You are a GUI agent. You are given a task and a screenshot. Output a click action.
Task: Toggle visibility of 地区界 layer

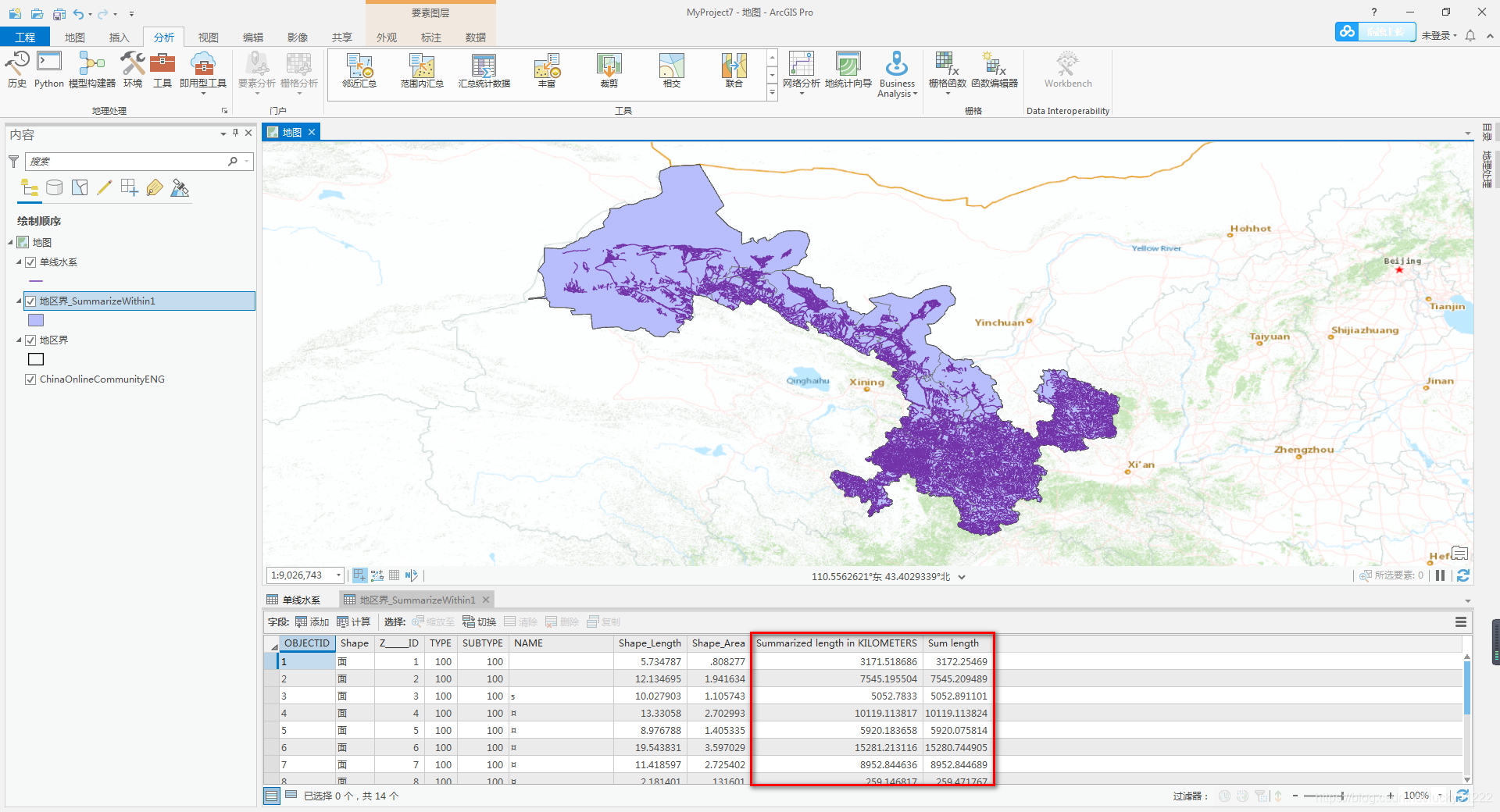(x=30, y=340)
